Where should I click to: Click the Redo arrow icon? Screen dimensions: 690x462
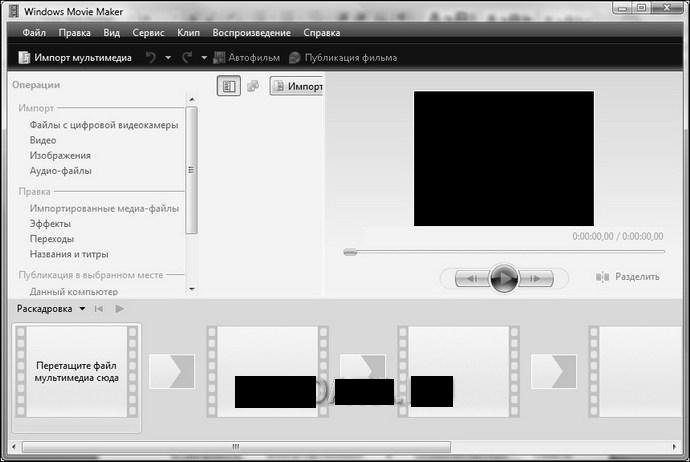pyautogui.click(x=187, y=58)
